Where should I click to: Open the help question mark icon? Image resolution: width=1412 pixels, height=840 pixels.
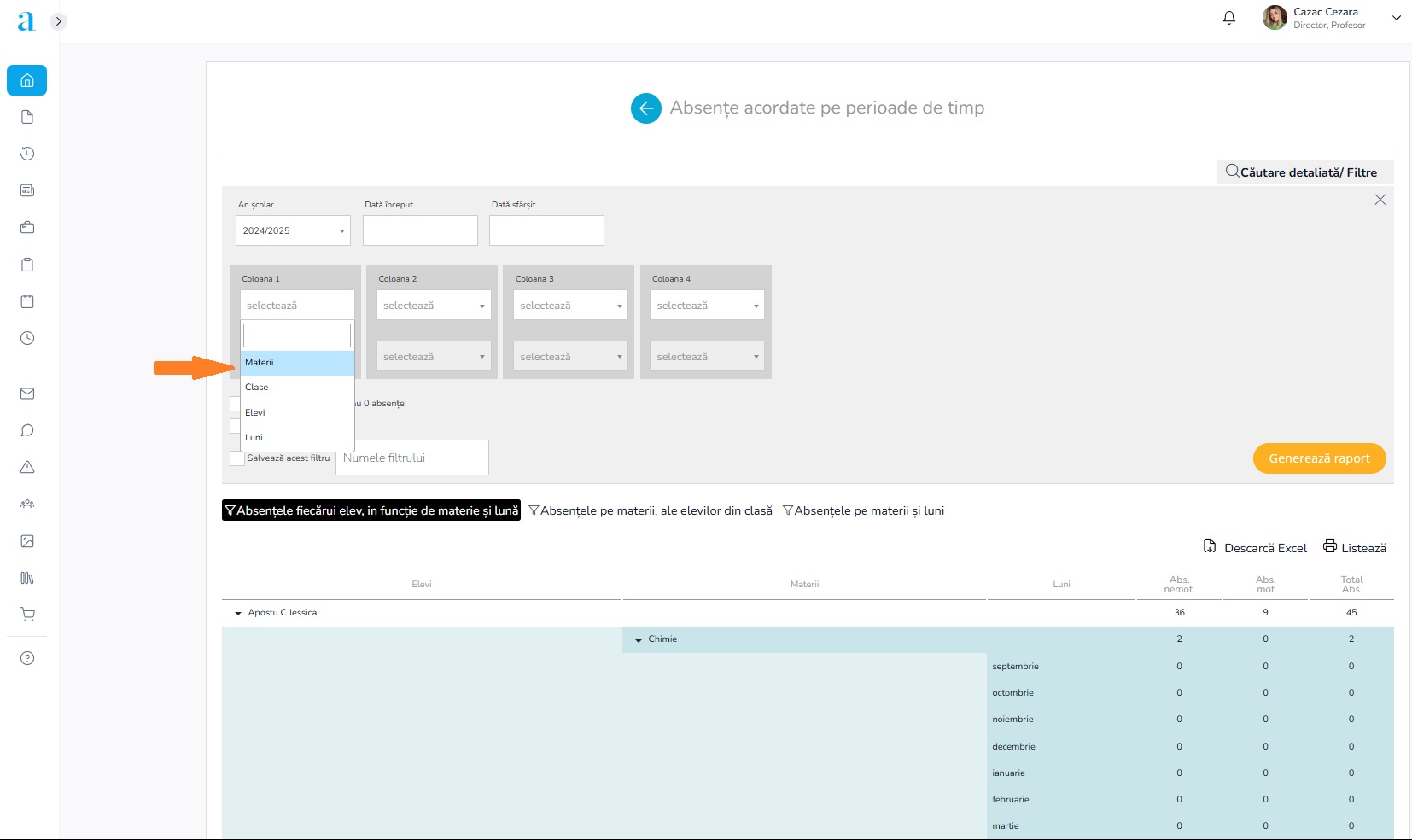pos(27,658)
